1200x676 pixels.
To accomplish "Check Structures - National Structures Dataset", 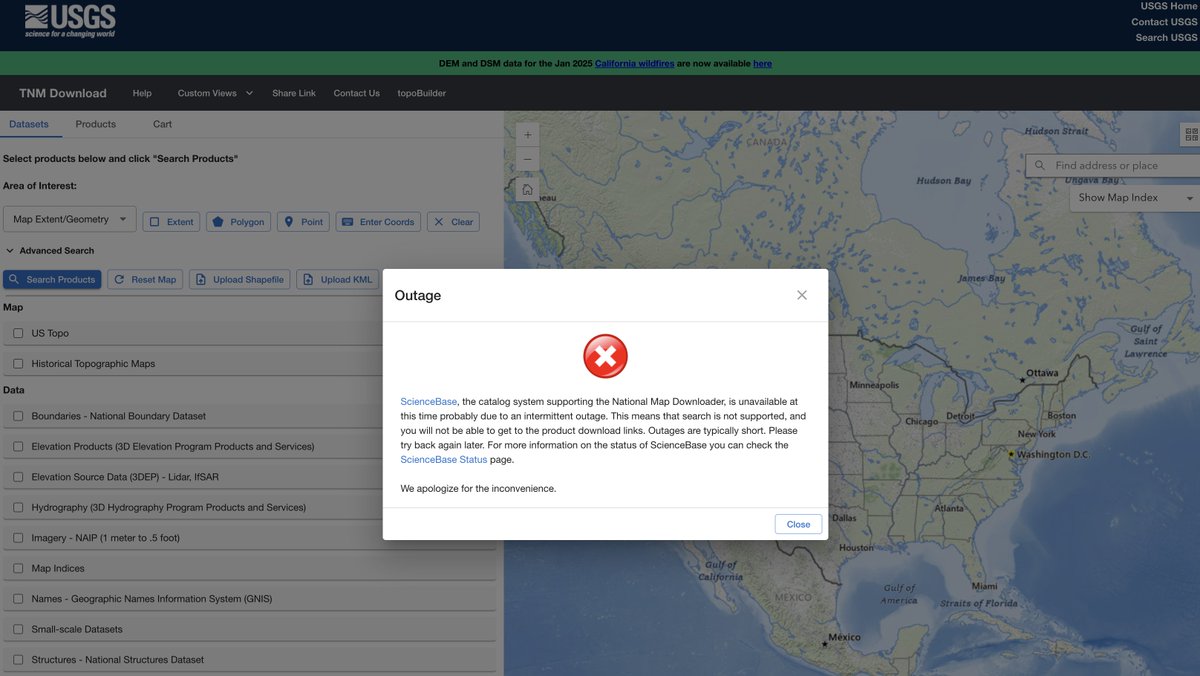I will point(18,660).
